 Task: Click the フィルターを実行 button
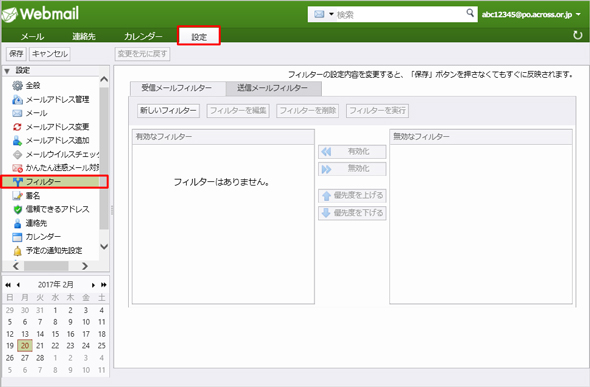pyautogui.click(x=377, y=111)
